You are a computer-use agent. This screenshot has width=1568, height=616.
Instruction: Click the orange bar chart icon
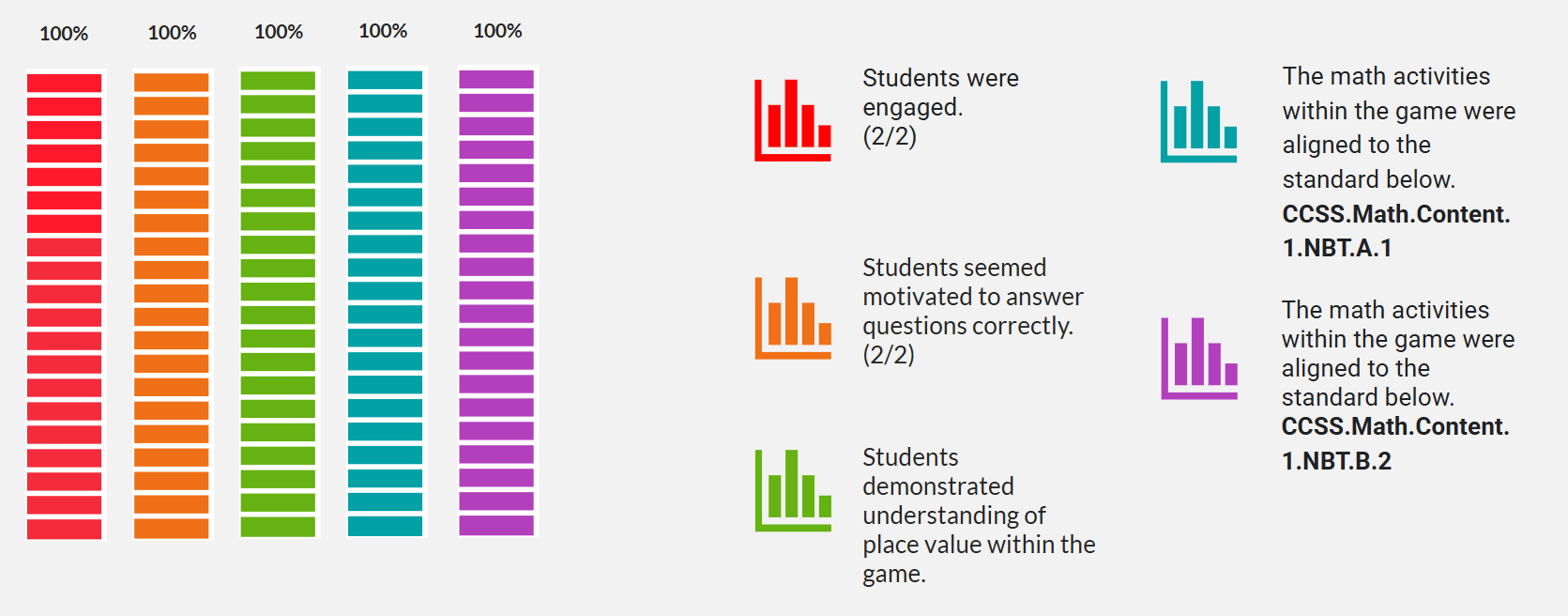793,317
